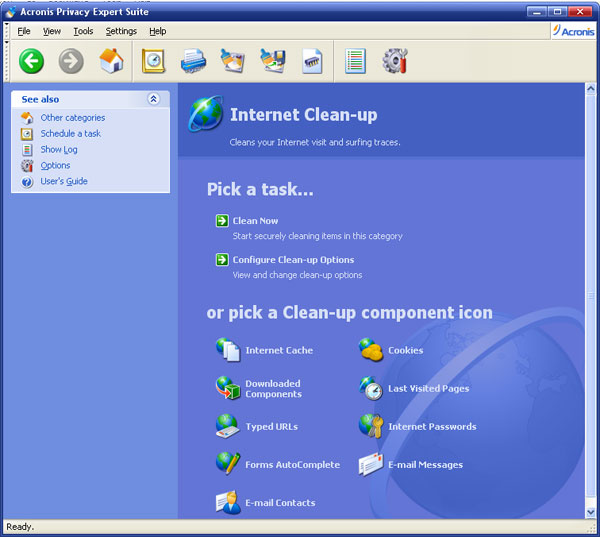This screenshot has width=600, height=537.
Task: Click the vertical scrollbar thumb
Action: [590, 295]
